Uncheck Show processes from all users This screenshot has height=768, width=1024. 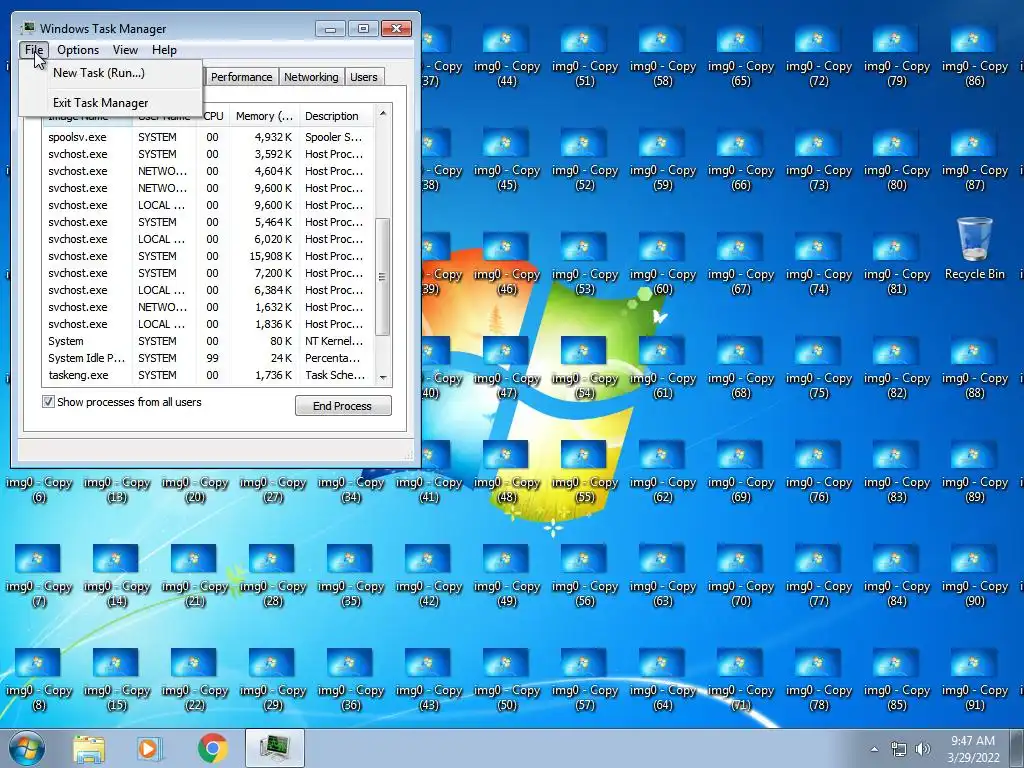tap(48, 402)
